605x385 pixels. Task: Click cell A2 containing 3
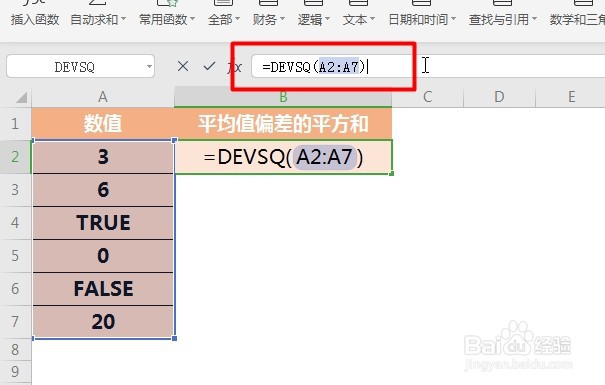click(x=103, y=157)
